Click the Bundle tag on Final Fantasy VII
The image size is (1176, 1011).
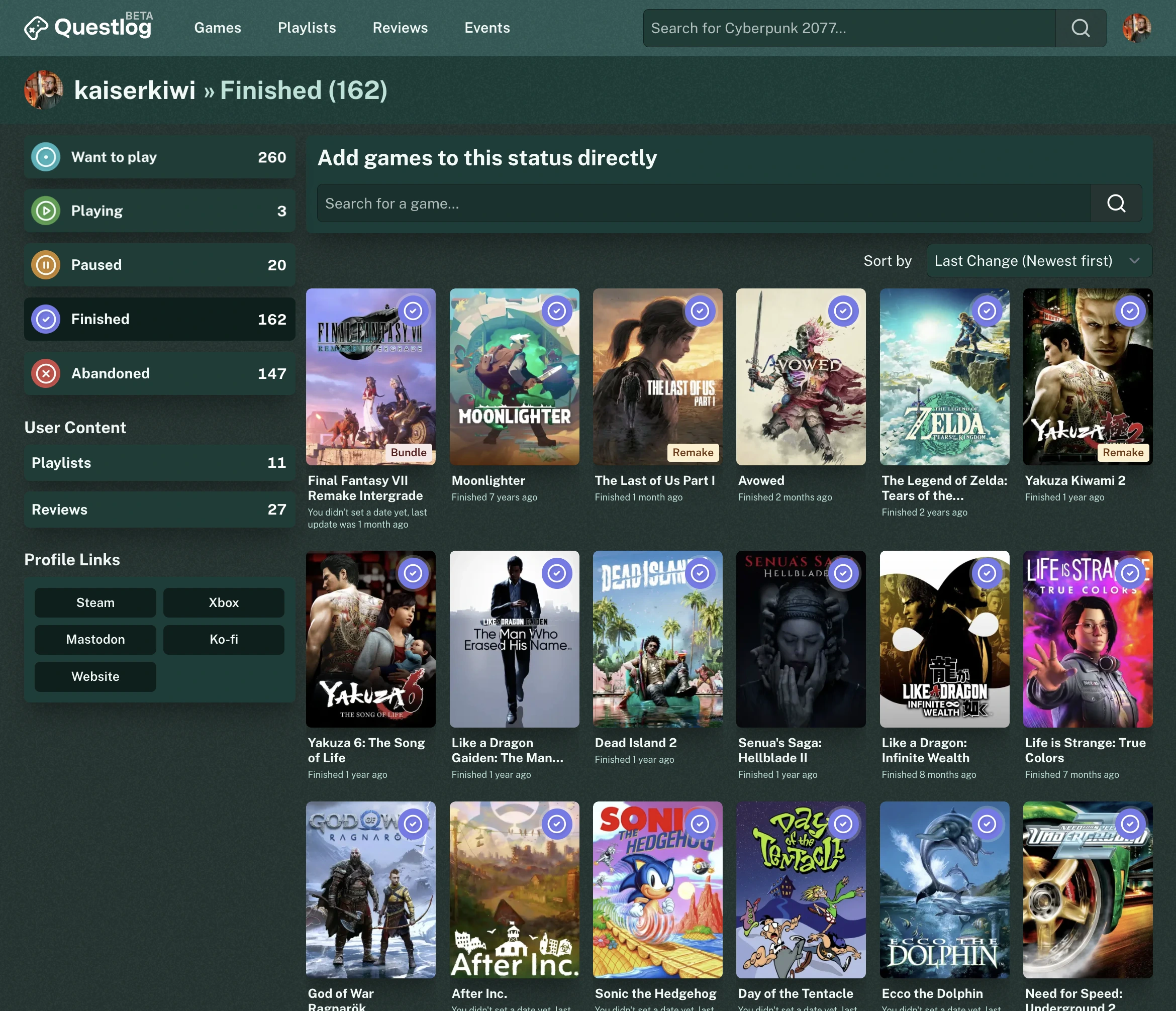click(x=409, y=452)
